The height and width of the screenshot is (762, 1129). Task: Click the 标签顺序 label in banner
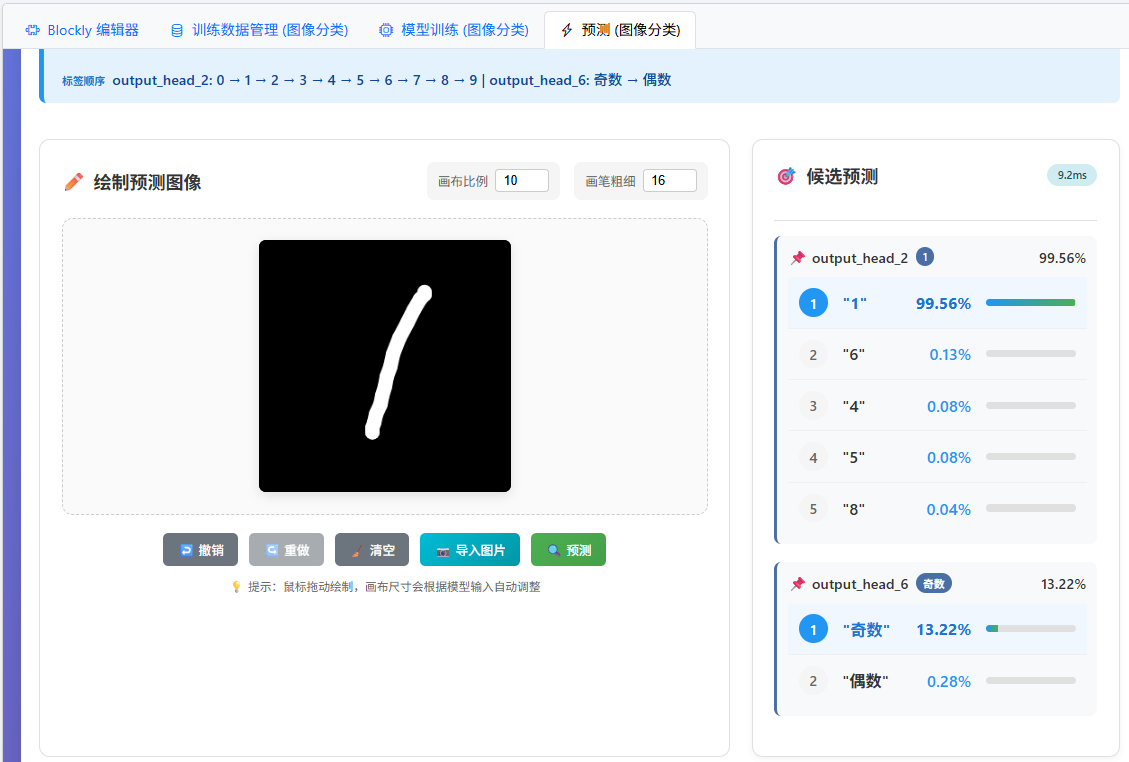point(84,81)
